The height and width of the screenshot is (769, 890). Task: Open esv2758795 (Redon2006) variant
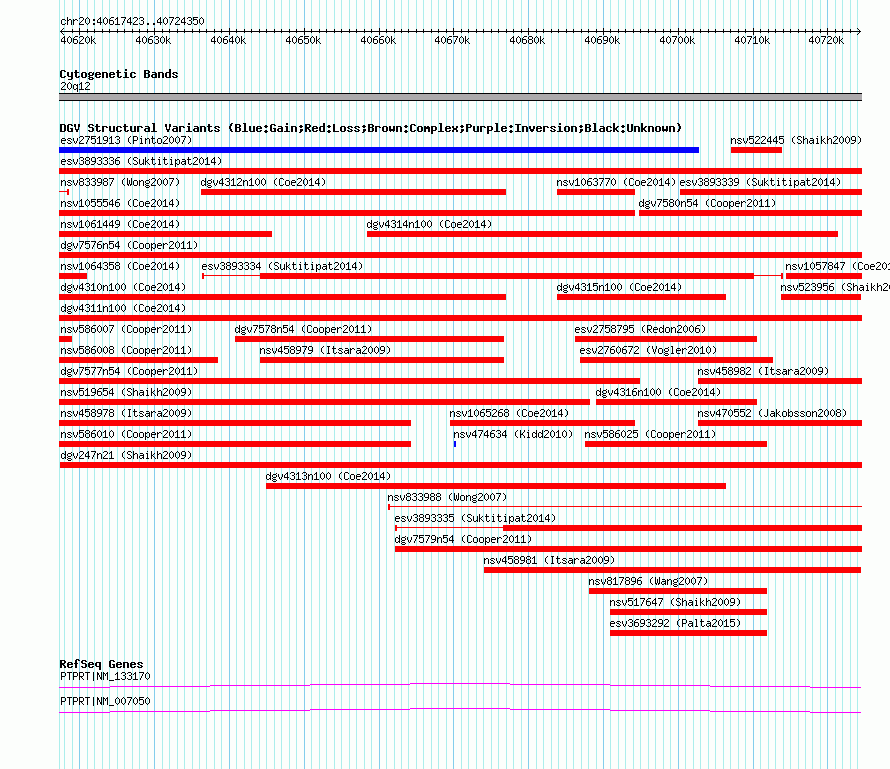pyautogui.click(x=640, y=329)
